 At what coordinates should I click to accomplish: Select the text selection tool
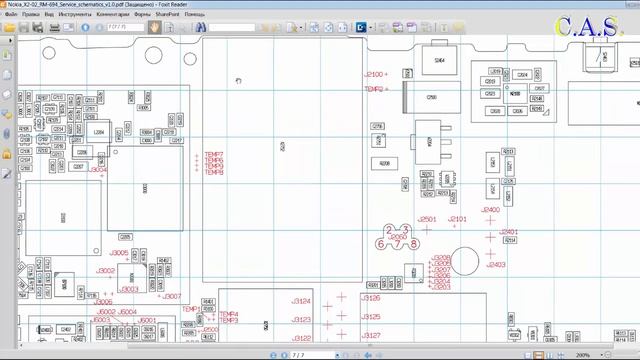(169, 27)
